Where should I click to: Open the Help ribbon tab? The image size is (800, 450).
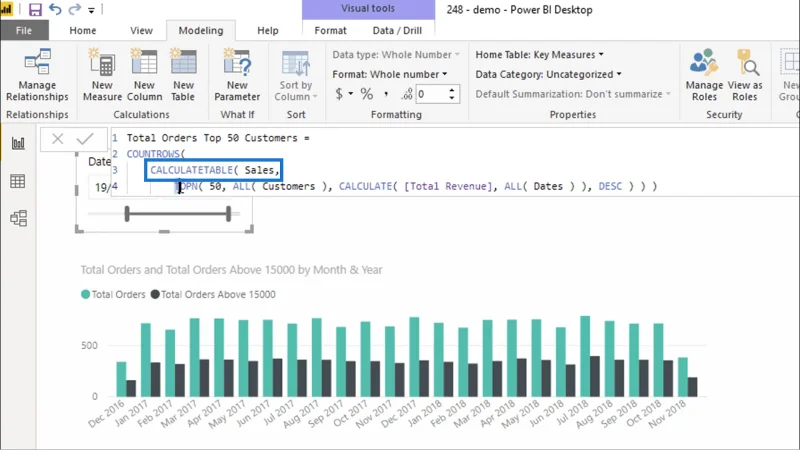(267, 31)
